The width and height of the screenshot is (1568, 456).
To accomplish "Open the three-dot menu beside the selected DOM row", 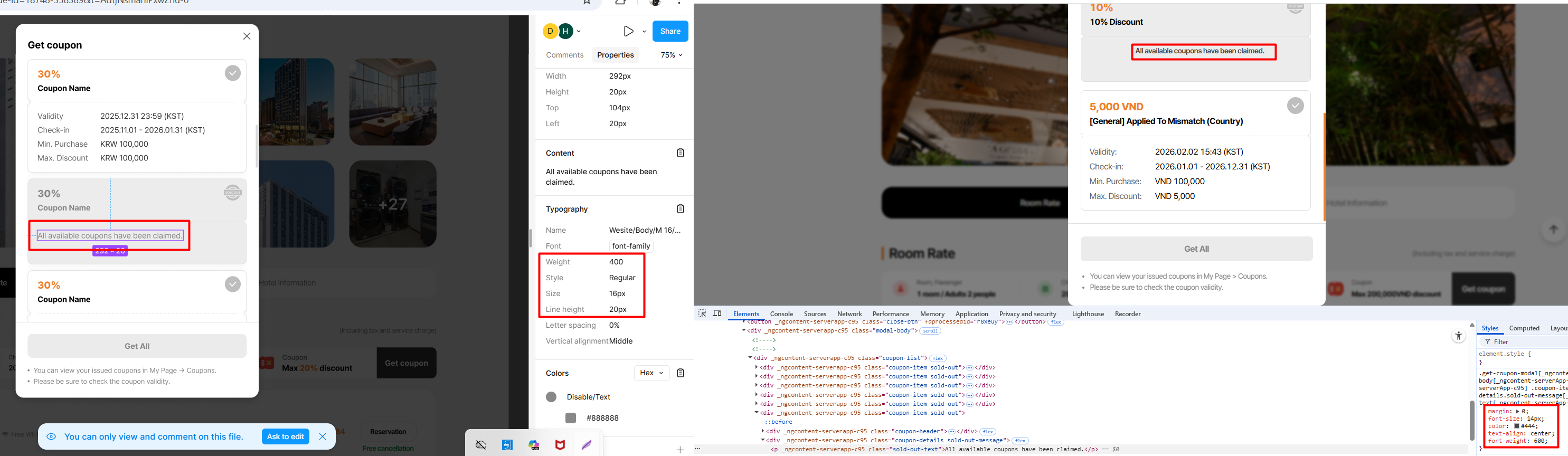I will 697,449.
